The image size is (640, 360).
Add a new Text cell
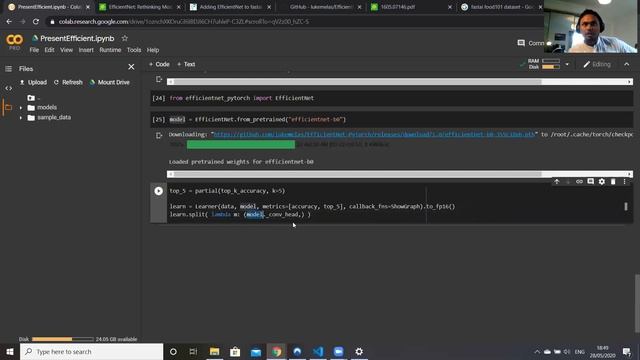tap(186, 64)
